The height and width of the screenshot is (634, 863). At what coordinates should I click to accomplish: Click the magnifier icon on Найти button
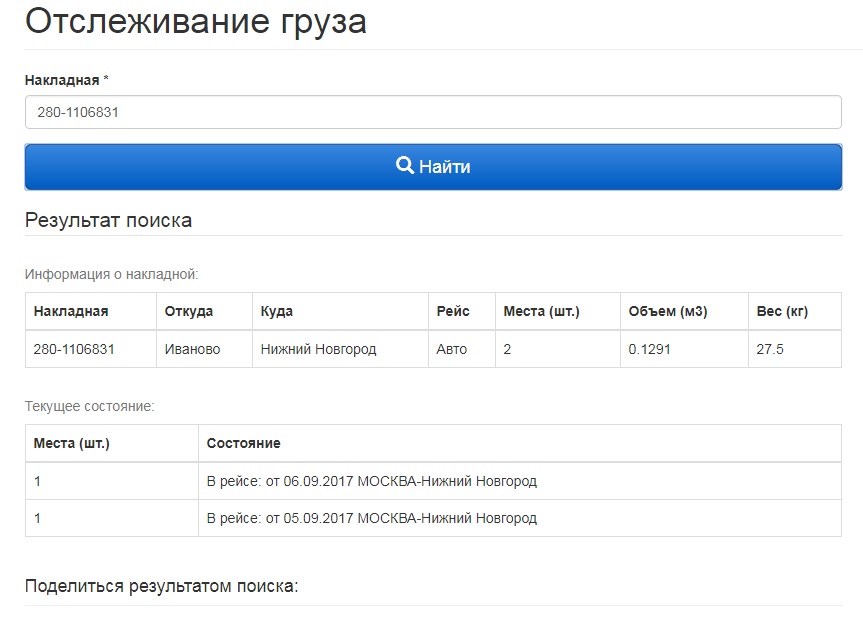point(405,166)
